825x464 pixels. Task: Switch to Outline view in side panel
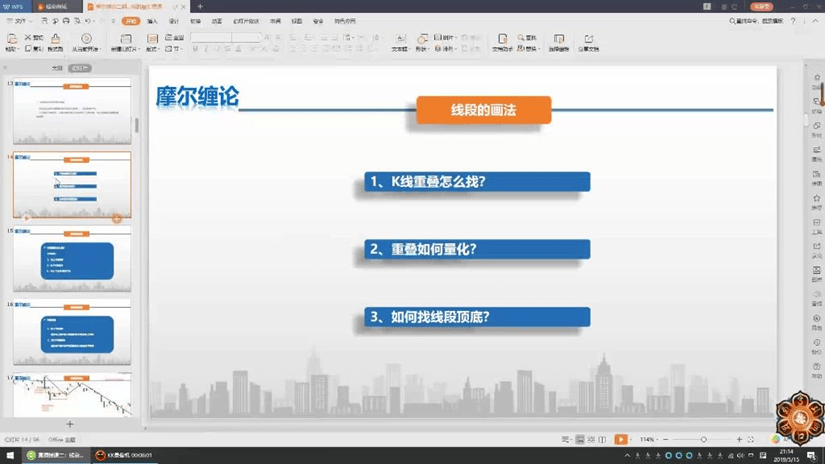[57, 68]
